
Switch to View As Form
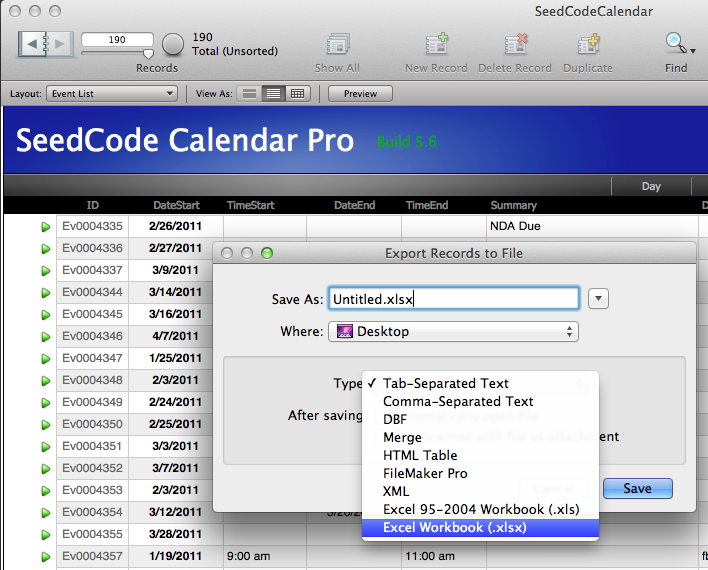[x=249, y=93]
